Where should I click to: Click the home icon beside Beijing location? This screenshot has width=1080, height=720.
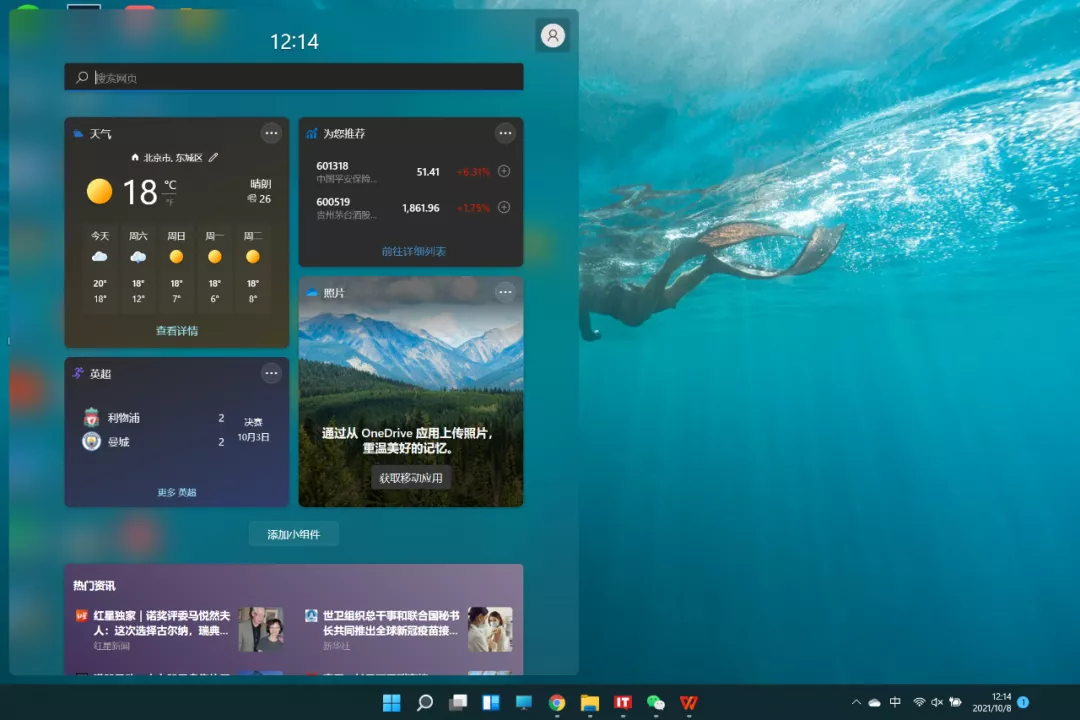pos(135,157)
